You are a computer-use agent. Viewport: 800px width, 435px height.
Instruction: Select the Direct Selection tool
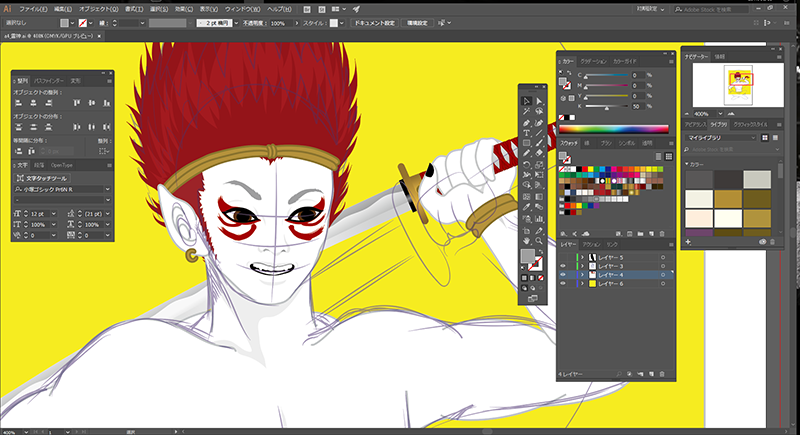(539, 101)
